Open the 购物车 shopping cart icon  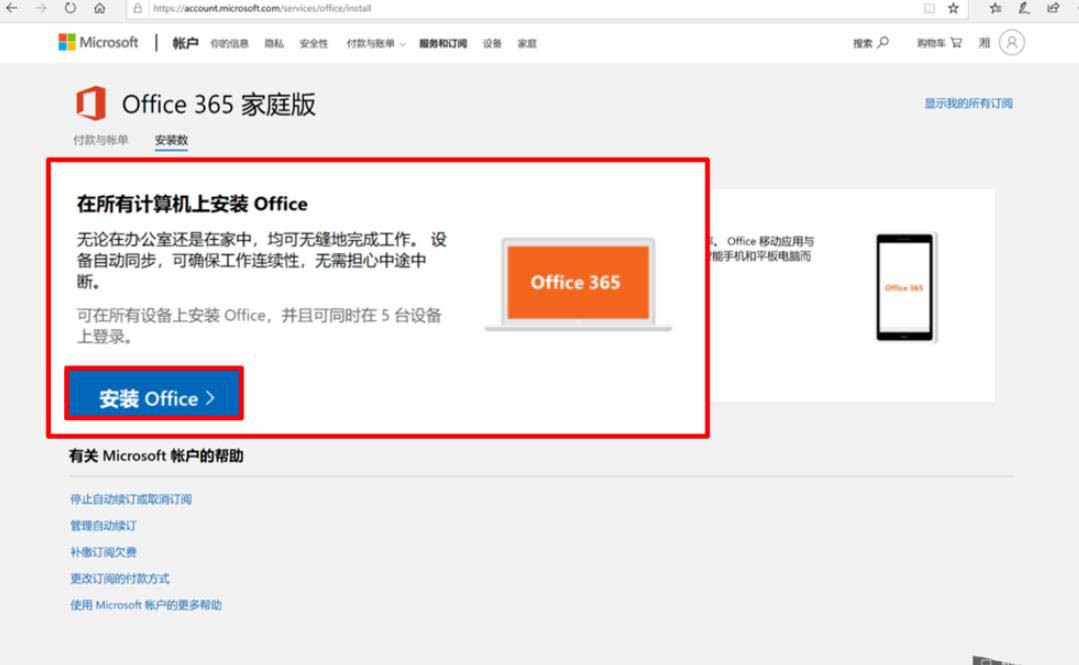tap(956, 43)
